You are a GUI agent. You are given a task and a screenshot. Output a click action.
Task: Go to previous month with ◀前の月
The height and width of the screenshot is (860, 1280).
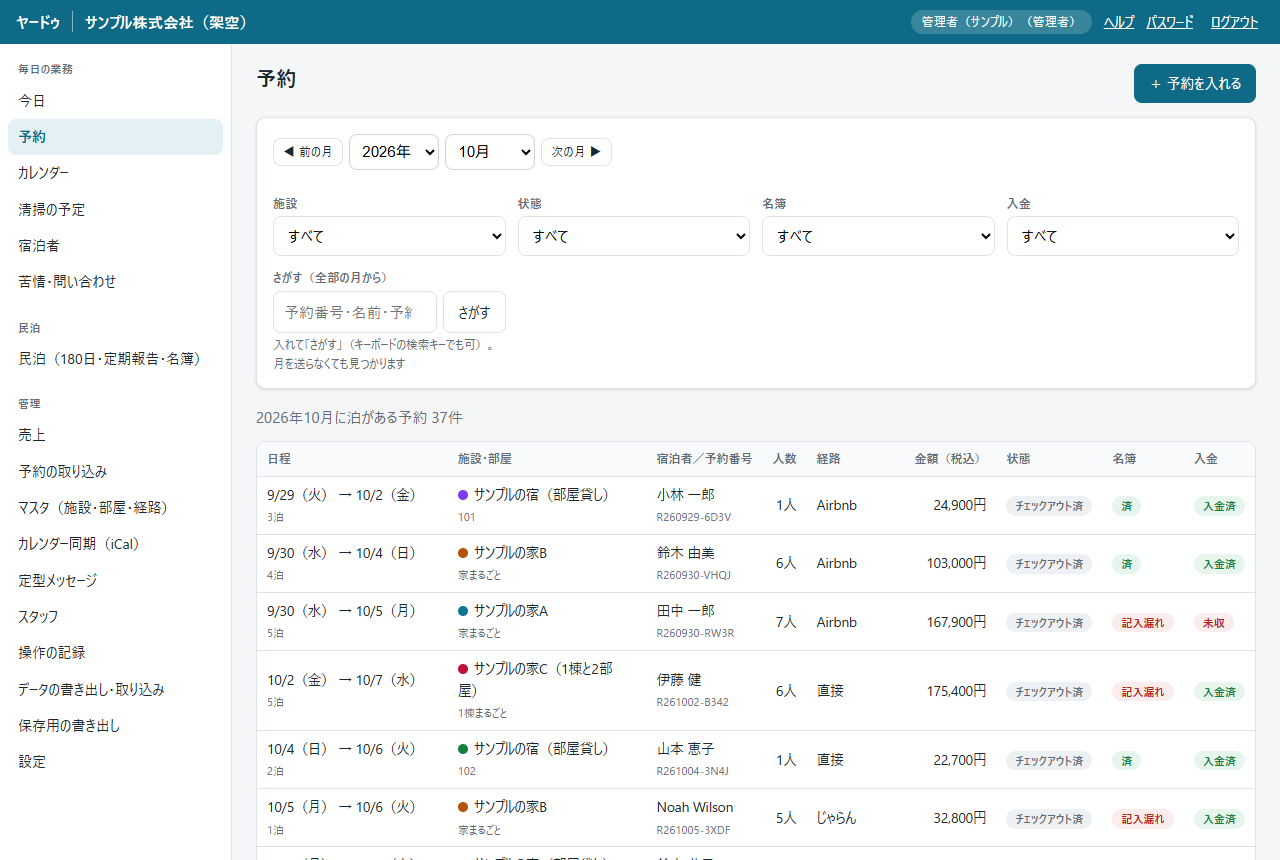tap(308, 152)
